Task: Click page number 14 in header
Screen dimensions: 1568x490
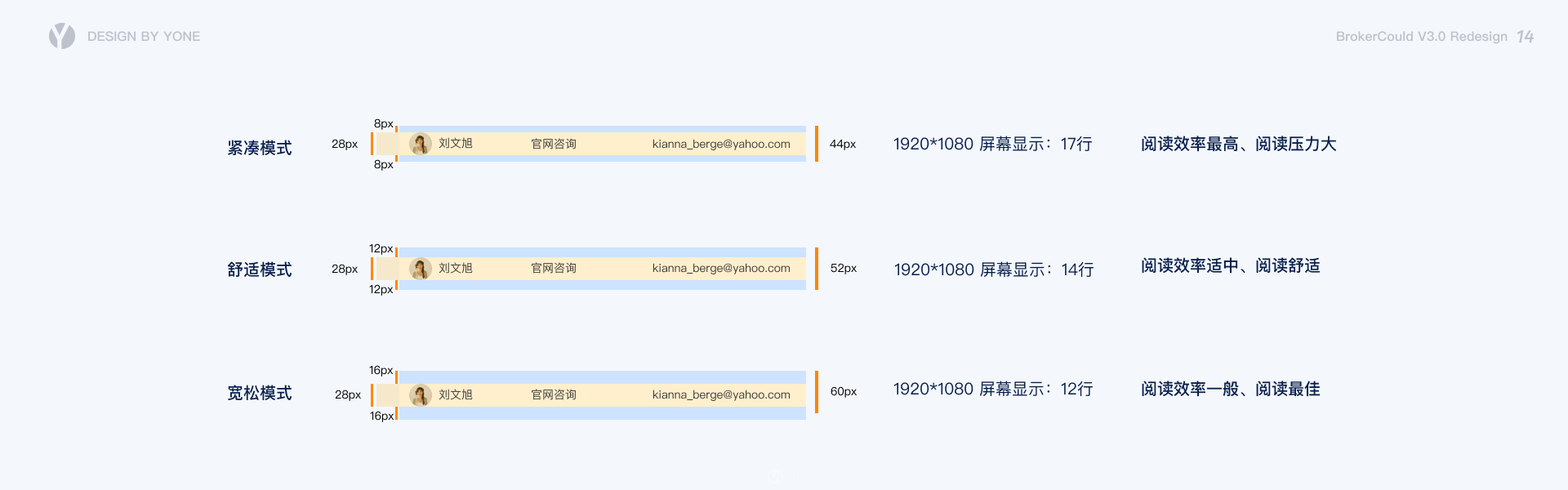Action: (x=1525, y=37)
